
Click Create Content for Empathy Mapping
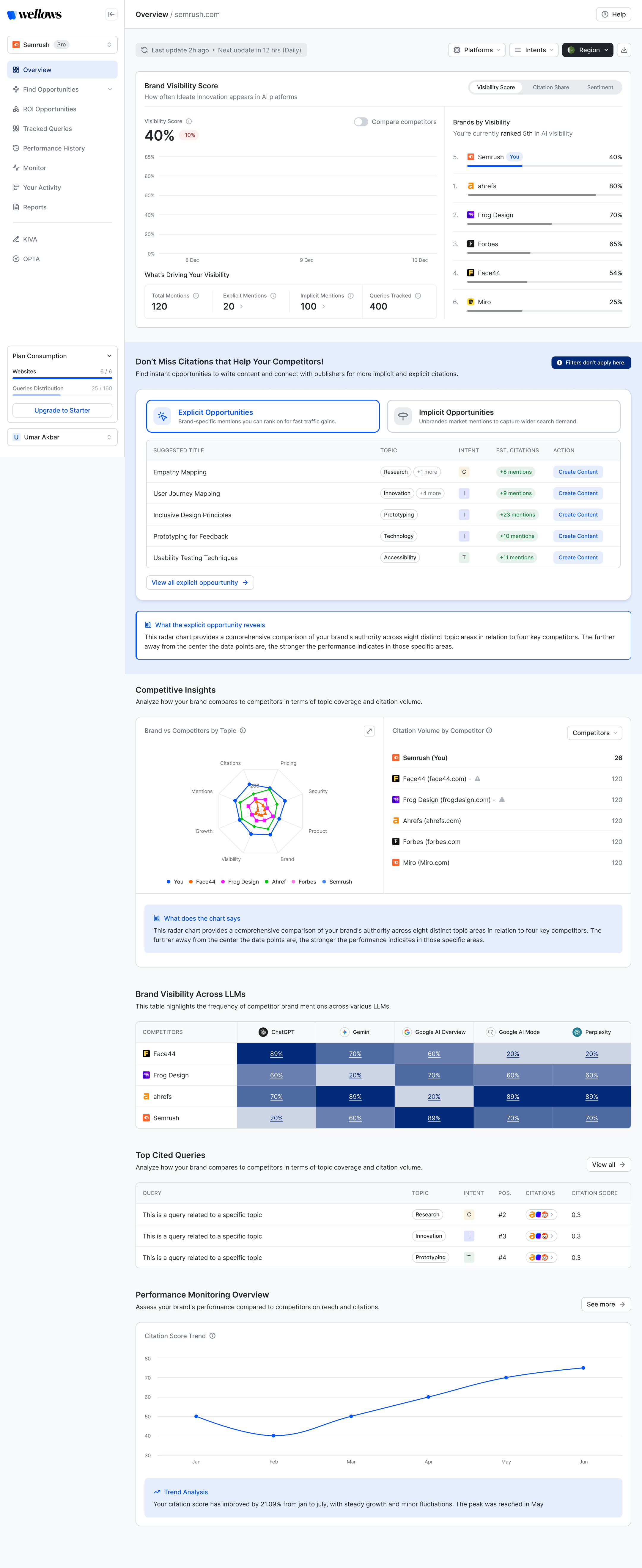click(578, 472)
